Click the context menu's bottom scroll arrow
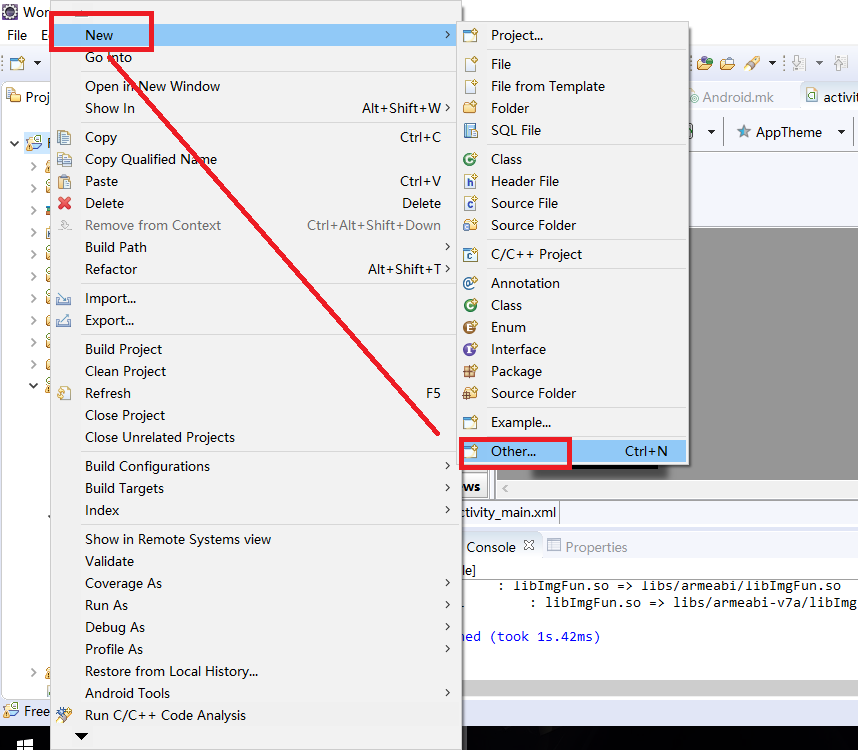 coord(82,736)
